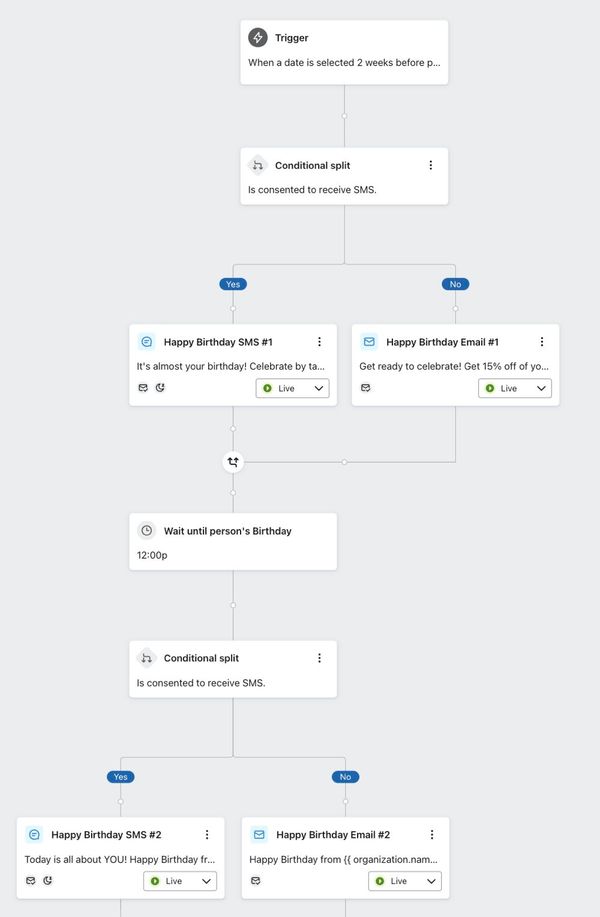Click the No branch label on the second split
The width and height of the screenshot is (600, 917).
345,777
